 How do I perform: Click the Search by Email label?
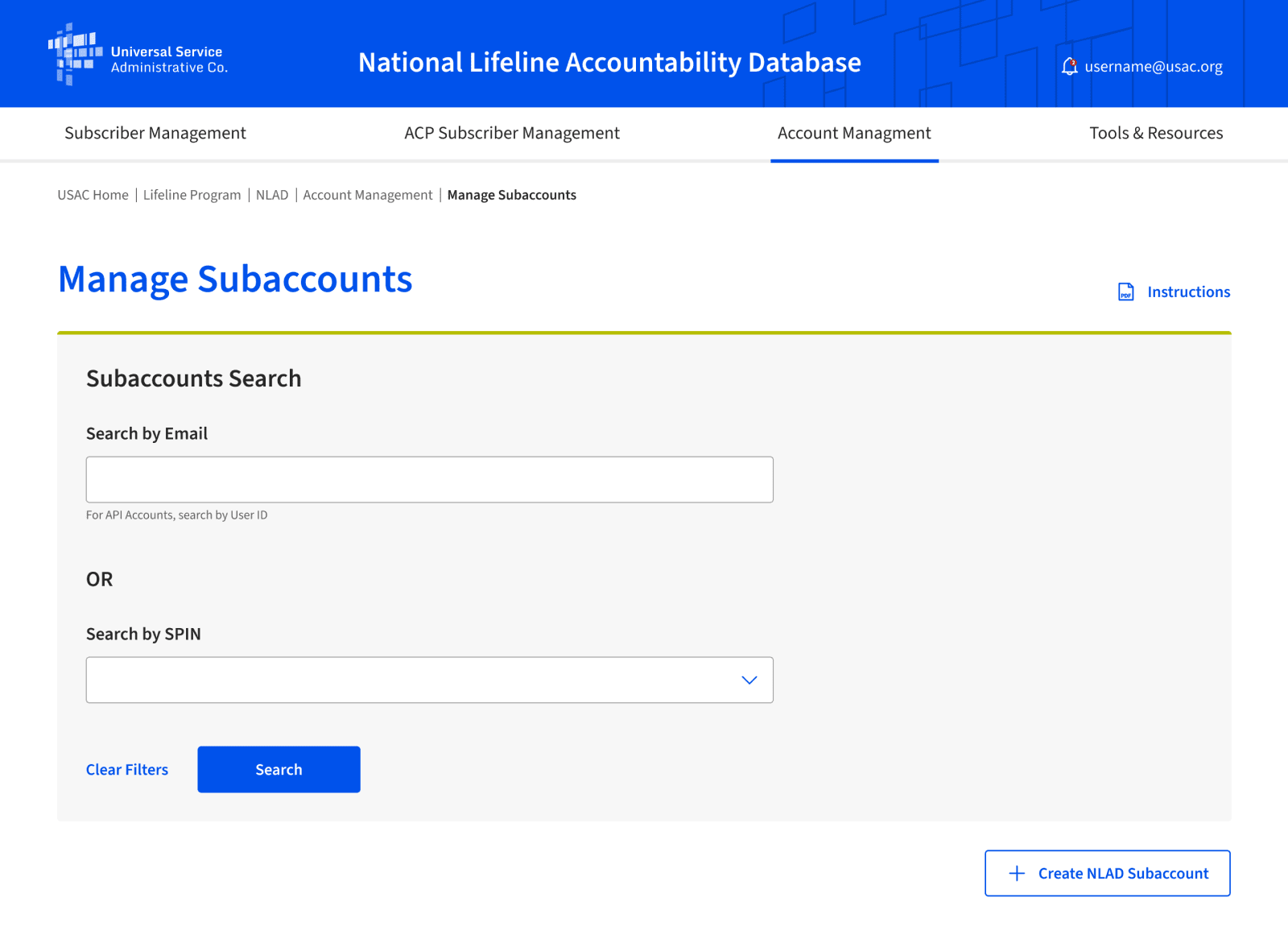pos(147,434)
